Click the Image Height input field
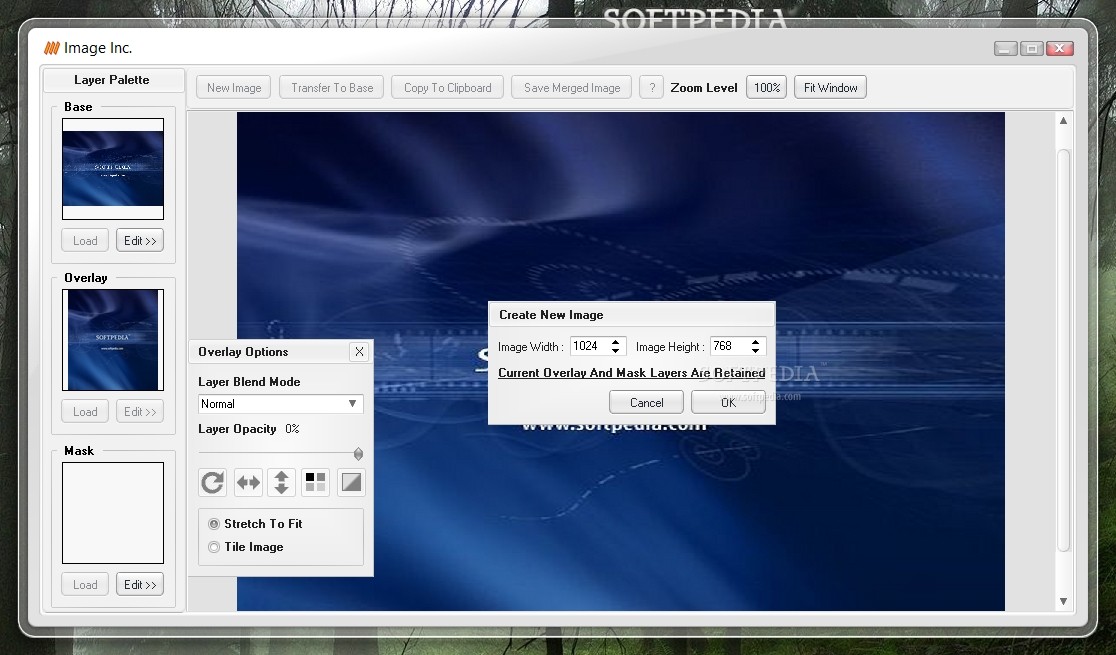The height and width of the screenshot is (655, 1116). tap(729, 346)
